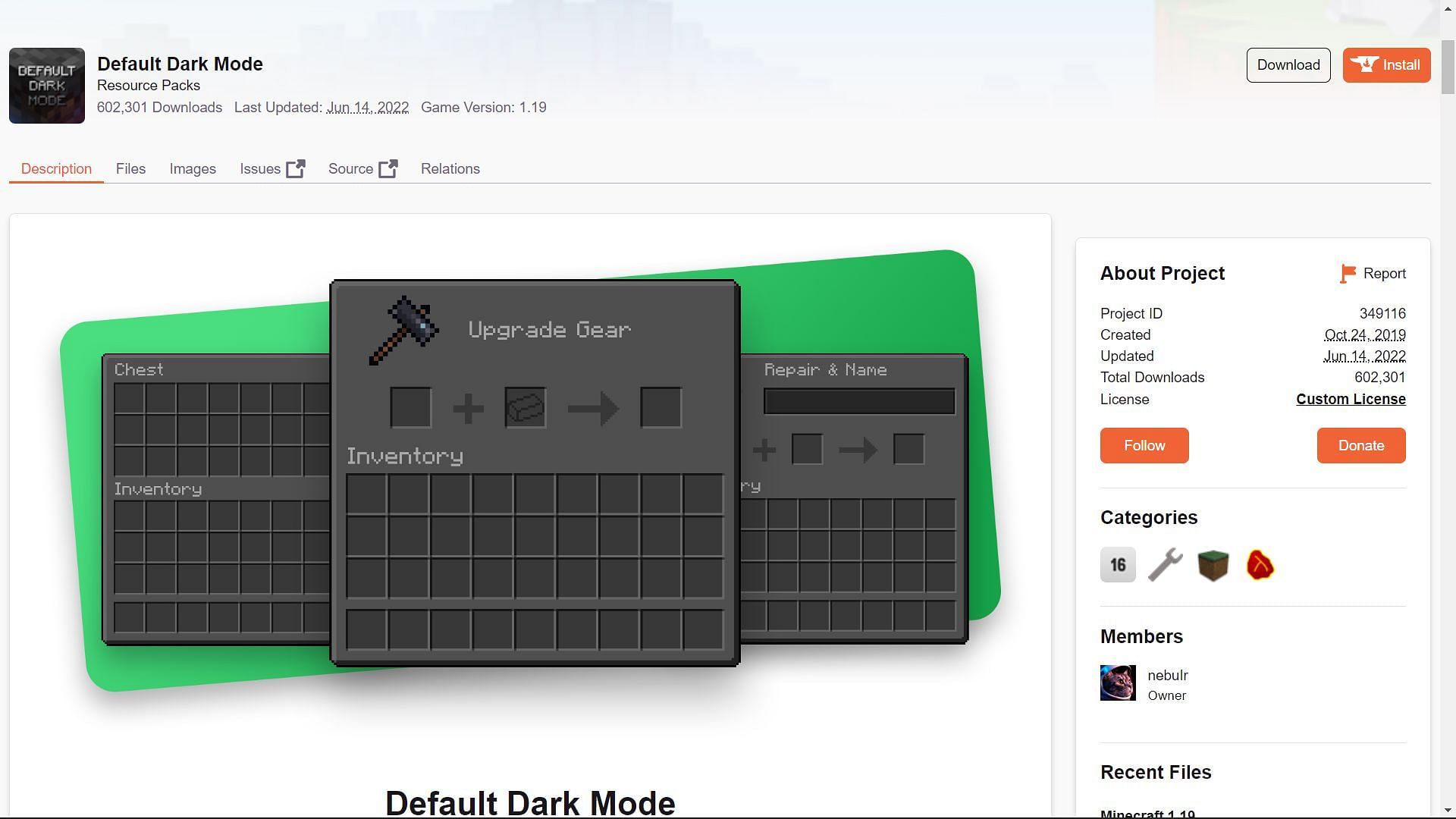
Task: Open the Custom License link
Action: 1351,400
